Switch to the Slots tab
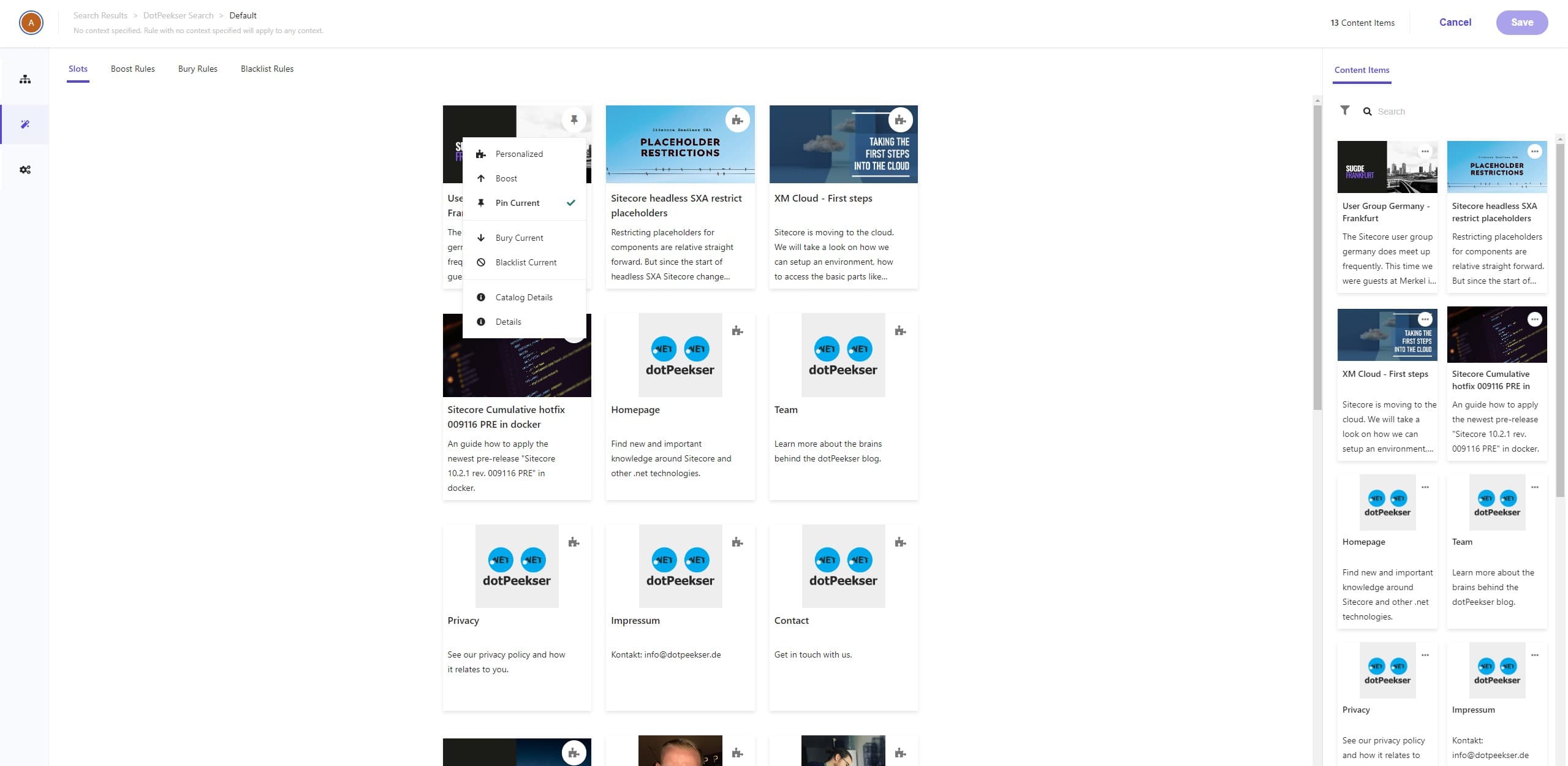This screenshot has height=766, width=1568. tap(78, 69)
